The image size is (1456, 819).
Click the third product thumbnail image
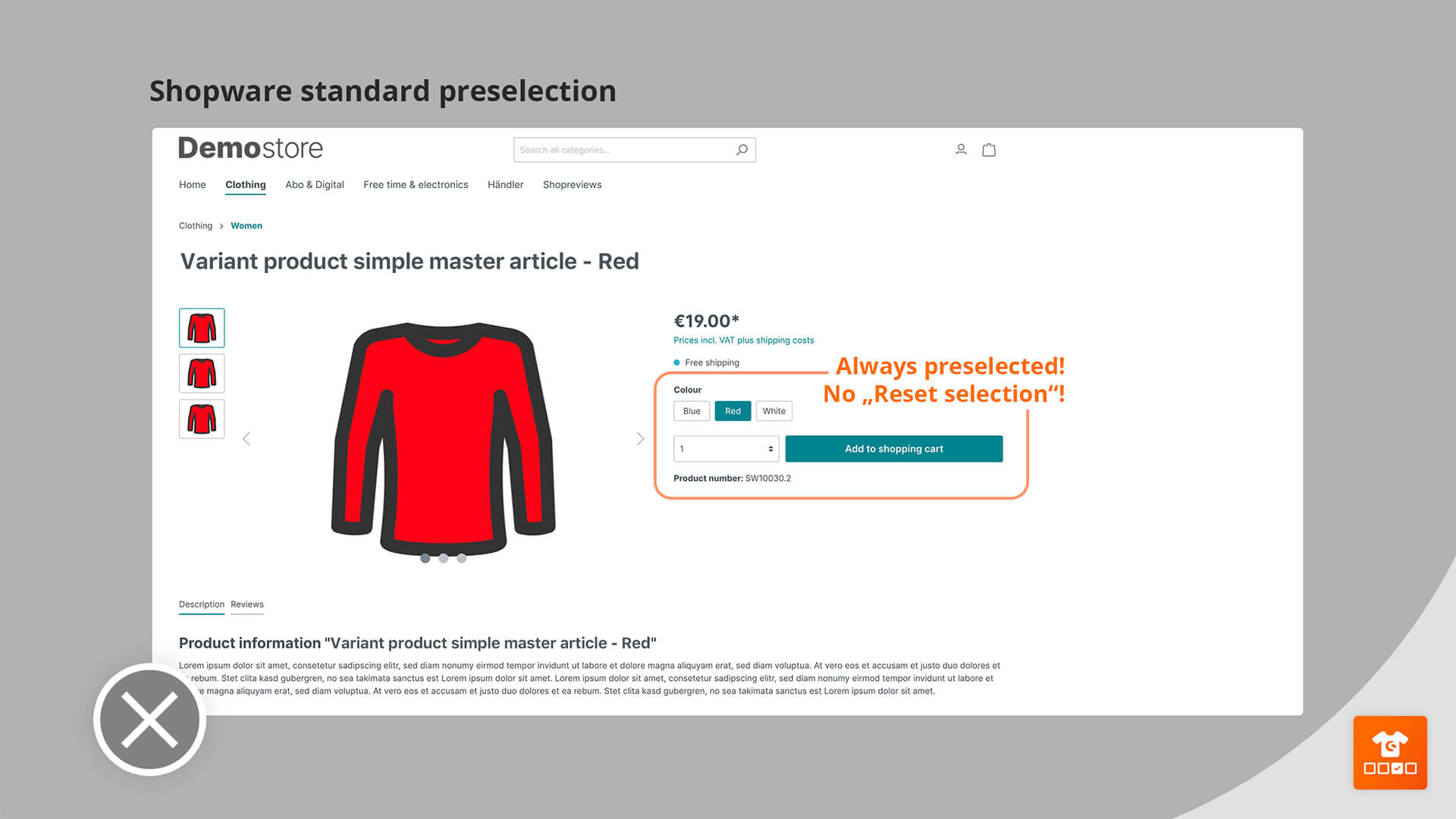click(200, 419)
